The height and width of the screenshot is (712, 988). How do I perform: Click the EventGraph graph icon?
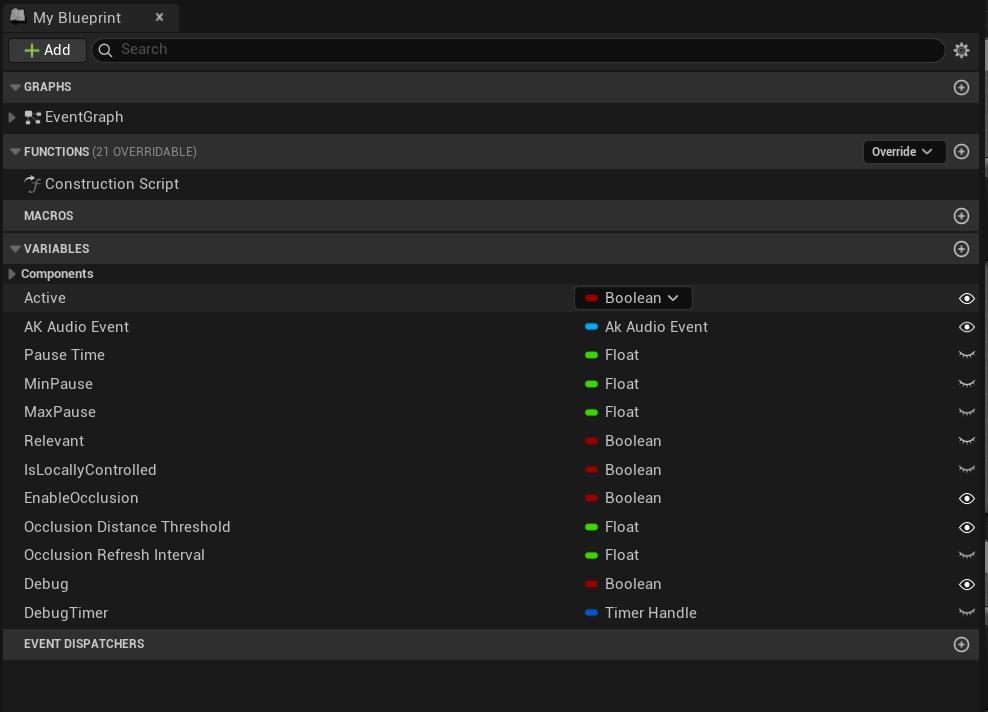point(33,117)
